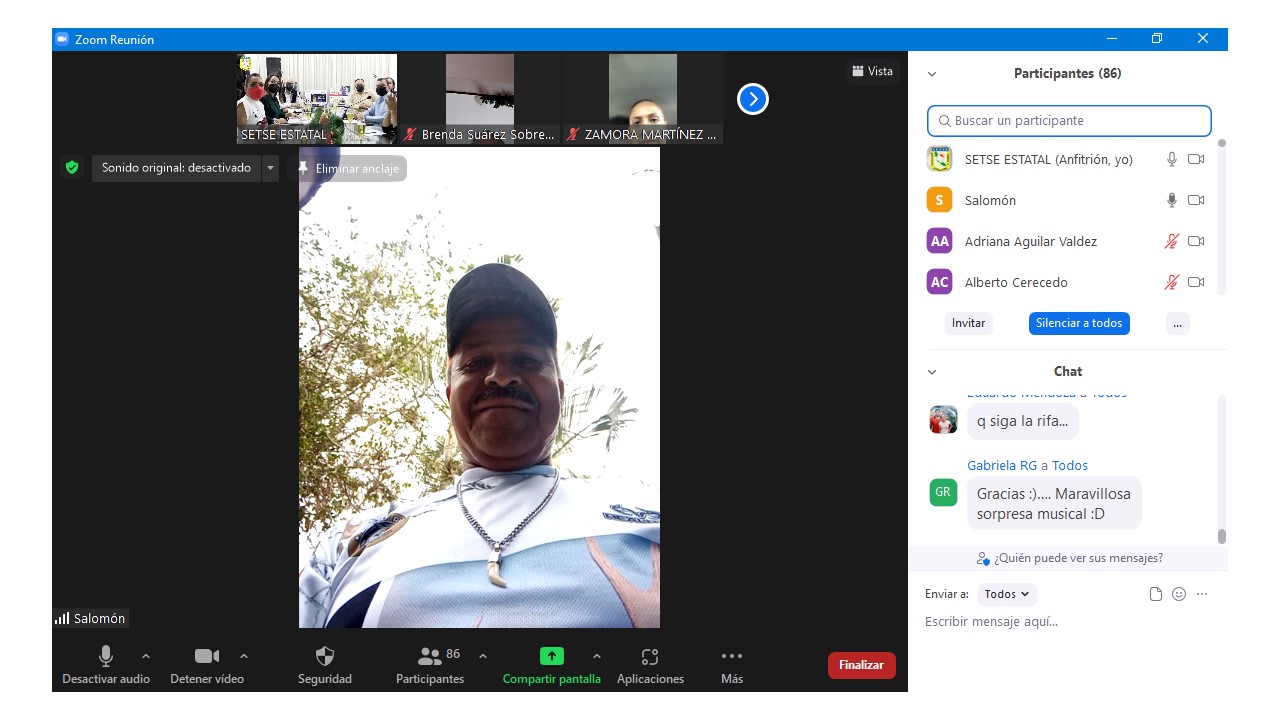Image resolution: width=1280 pixels, height=720 pixels.
Task: Toggle SETSE ESTATAL microphone in participant list
Action: (1172, 159)
